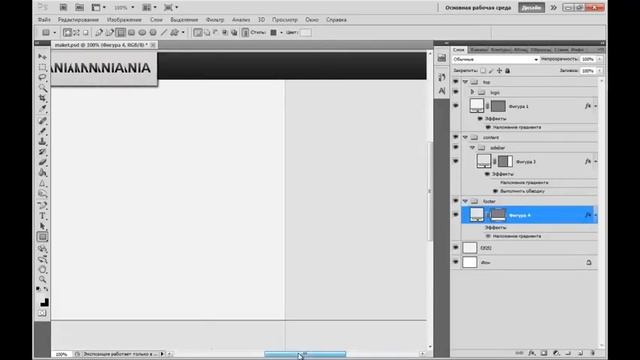Open the Arrange Documents dropdown
640x360 pixels.
click(x=149, y=7)
